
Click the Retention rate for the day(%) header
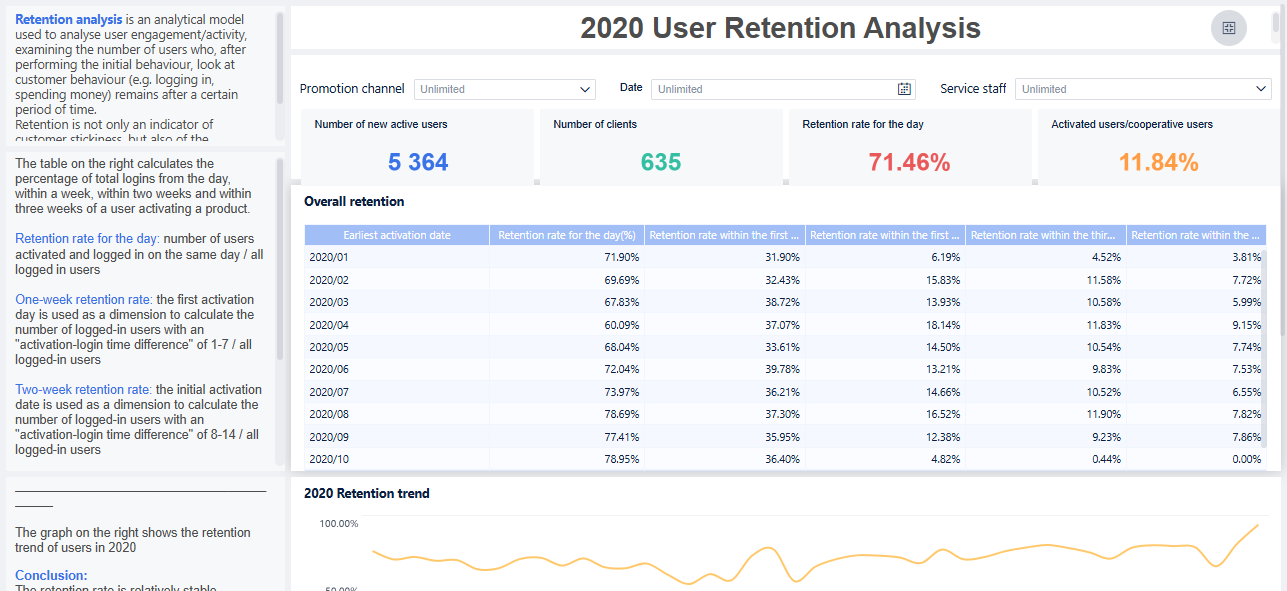click(567, 235)
